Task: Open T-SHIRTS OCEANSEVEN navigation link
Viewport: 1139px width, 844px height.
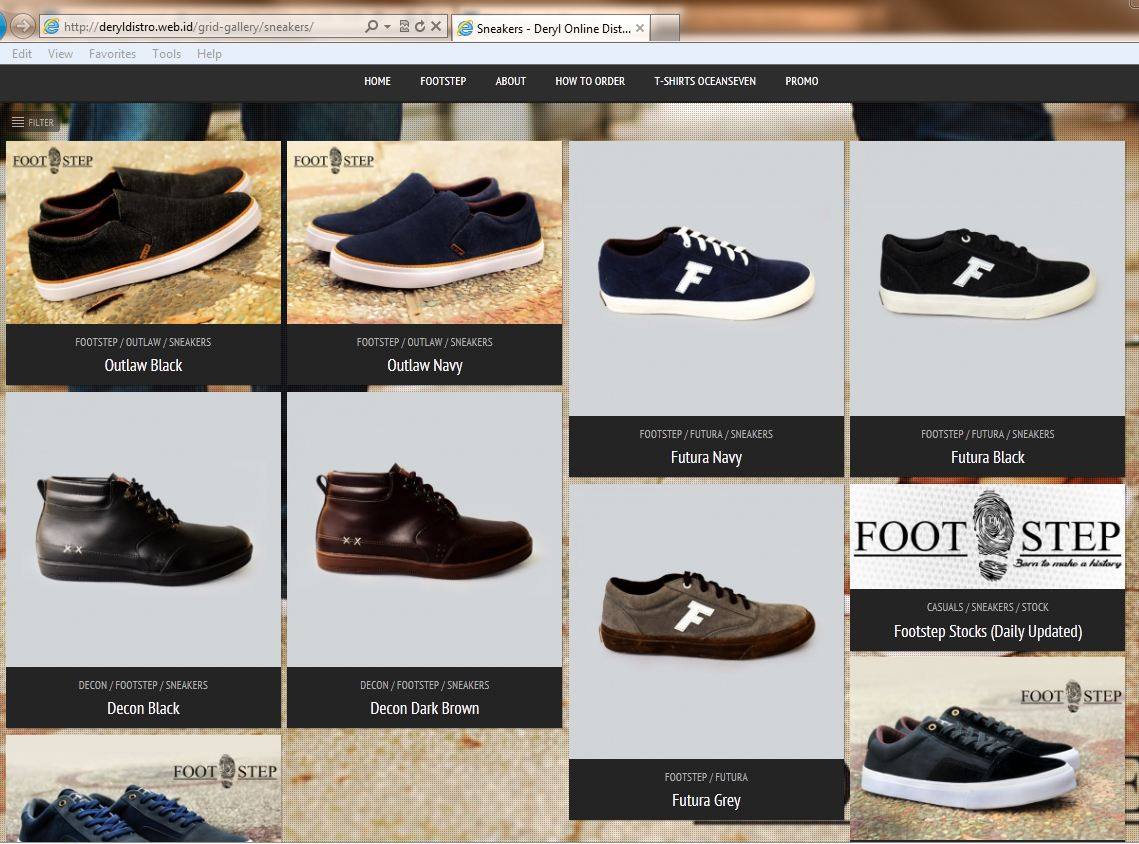Action: click(x=705, y=81)
